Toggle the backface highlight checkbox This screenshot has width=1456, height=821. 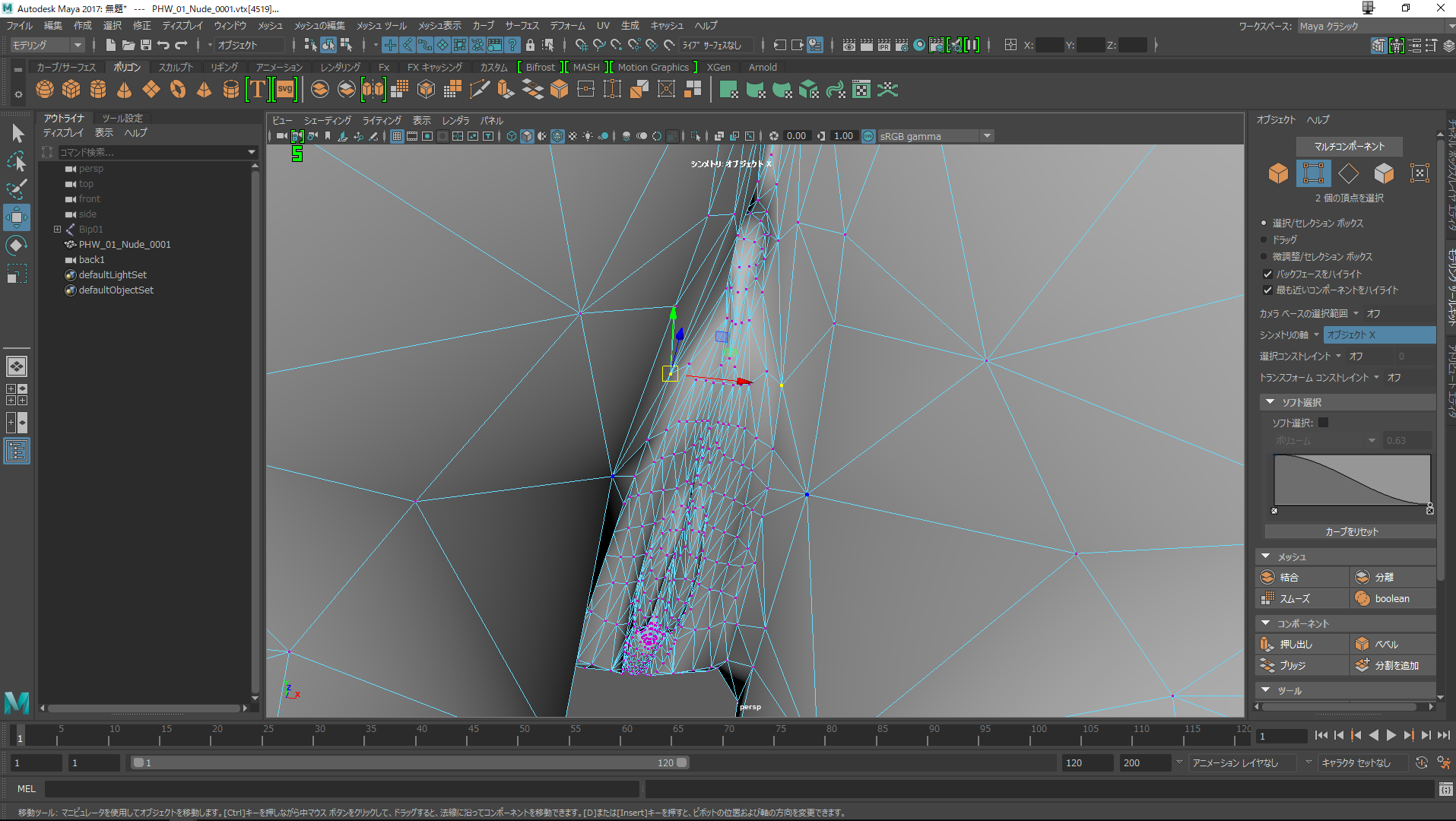tap(1267, 274)
